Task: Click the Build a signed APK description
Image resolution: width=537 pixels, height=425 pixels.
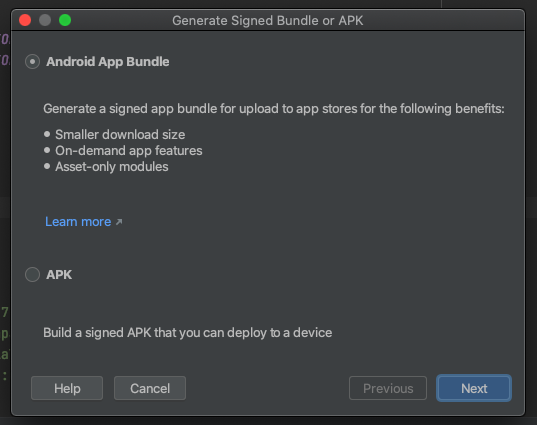Action: (x=187, y=333)
